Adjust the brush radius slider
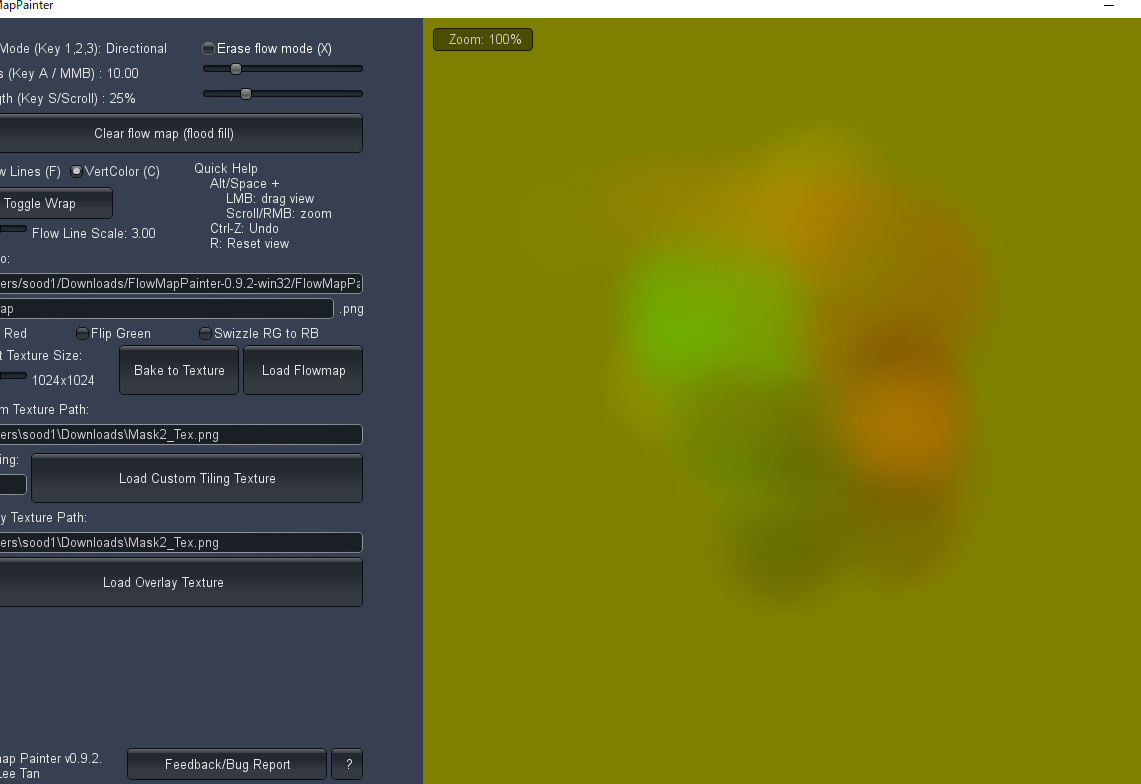 236,68
